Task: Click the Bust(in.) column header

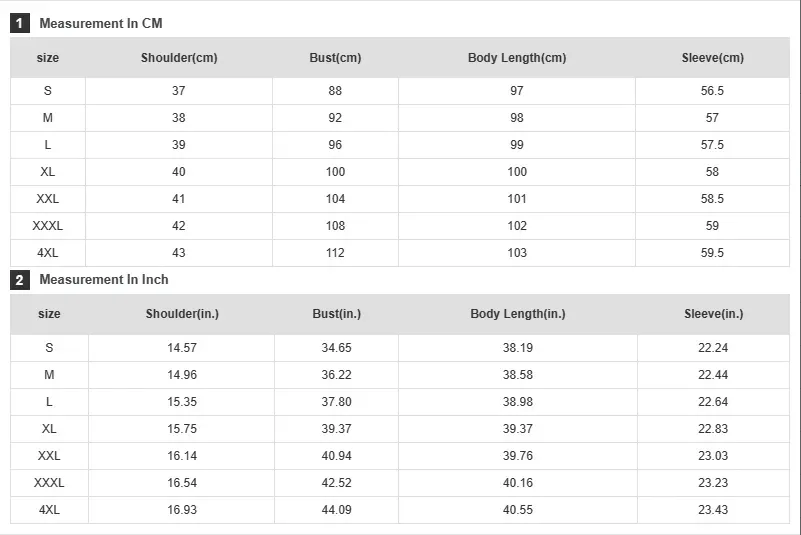Action: coord(337,314)
